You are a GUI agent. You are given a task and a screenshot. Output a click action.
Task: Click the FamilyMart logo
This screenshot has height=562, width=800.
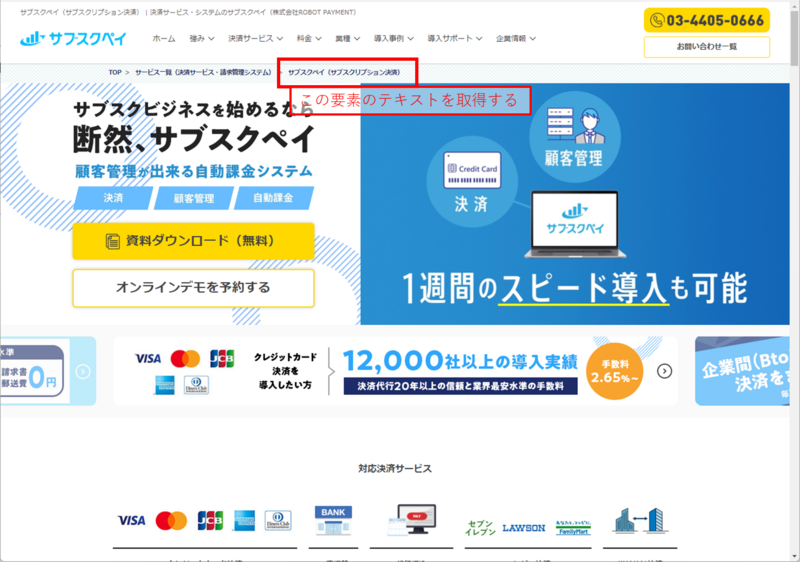pos(573,528)
